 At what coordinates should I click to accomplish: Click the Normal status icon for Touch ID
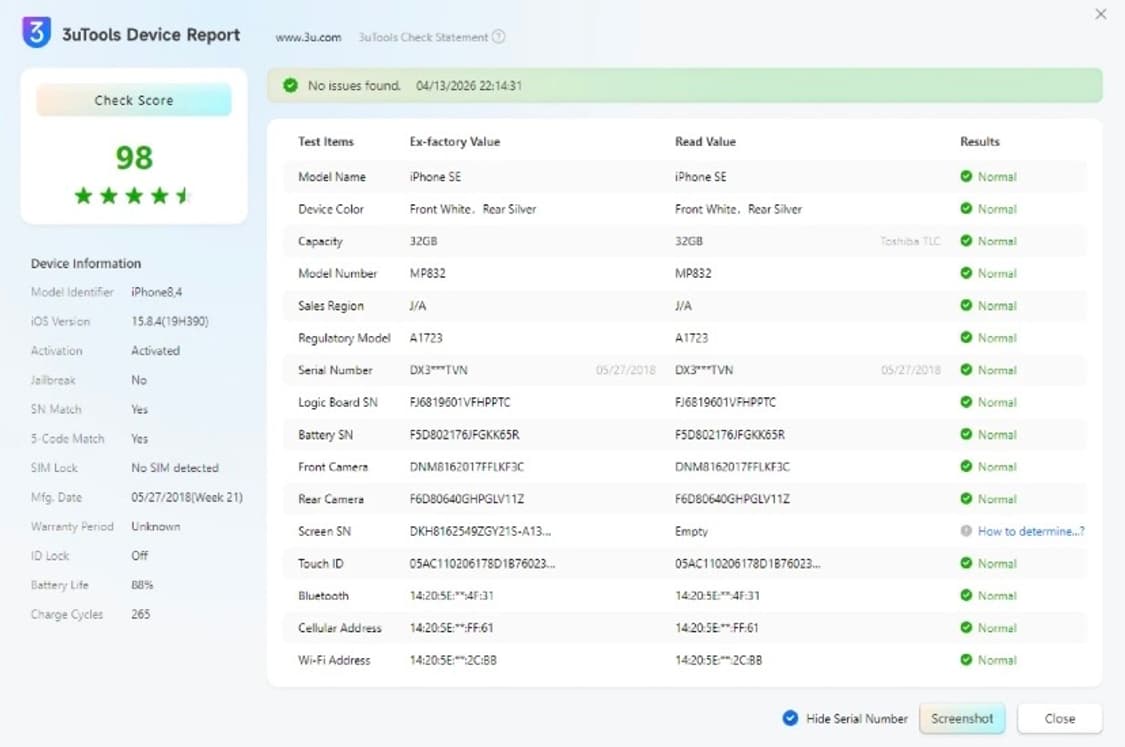pyautogui.click(x=966, y=563)
